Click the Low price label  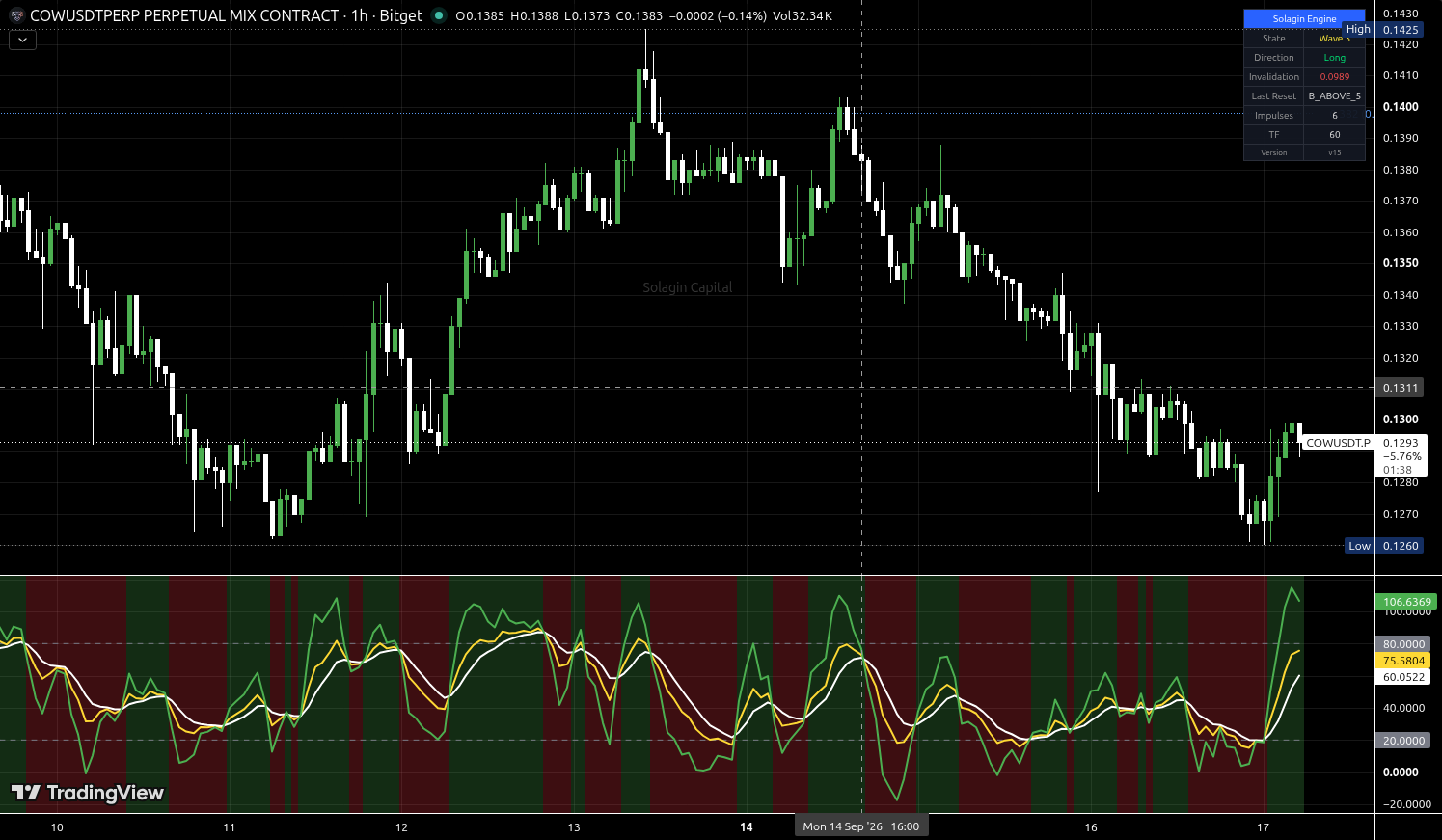click(1359, 546)
